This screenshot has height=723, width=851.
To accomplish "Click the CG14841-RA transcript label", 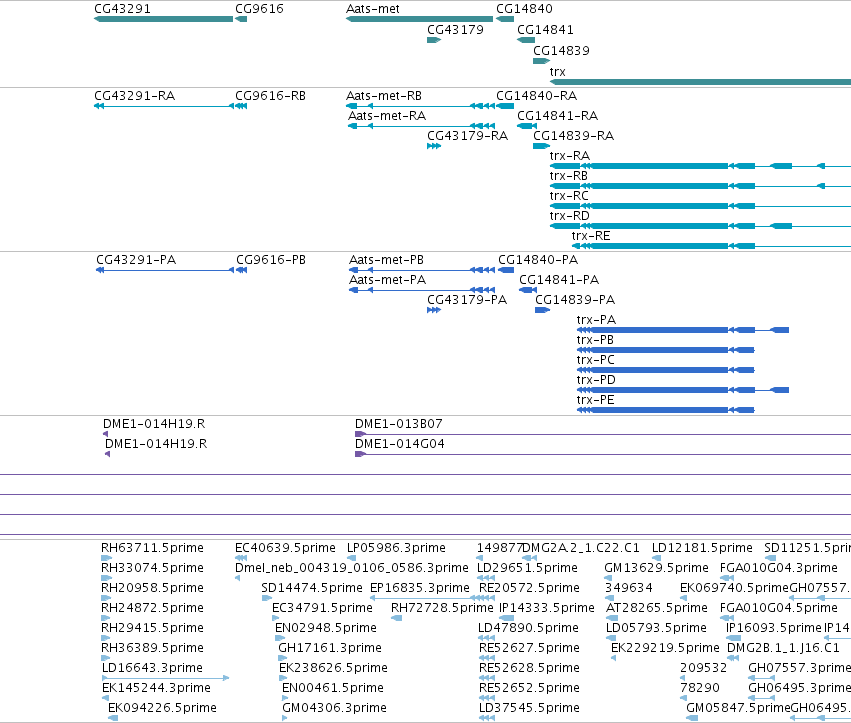I will pyautogui.click(x=557, y=116).
